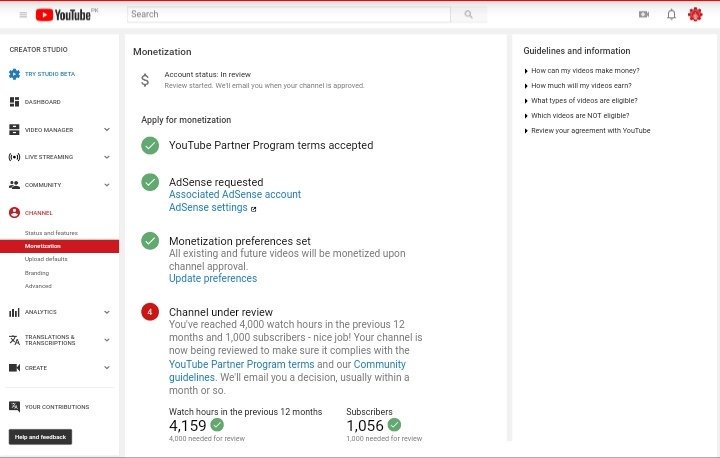720x458 pixels.
Task: Click the 'Guidelines and information' heading
Action: [x=577, y=51]
